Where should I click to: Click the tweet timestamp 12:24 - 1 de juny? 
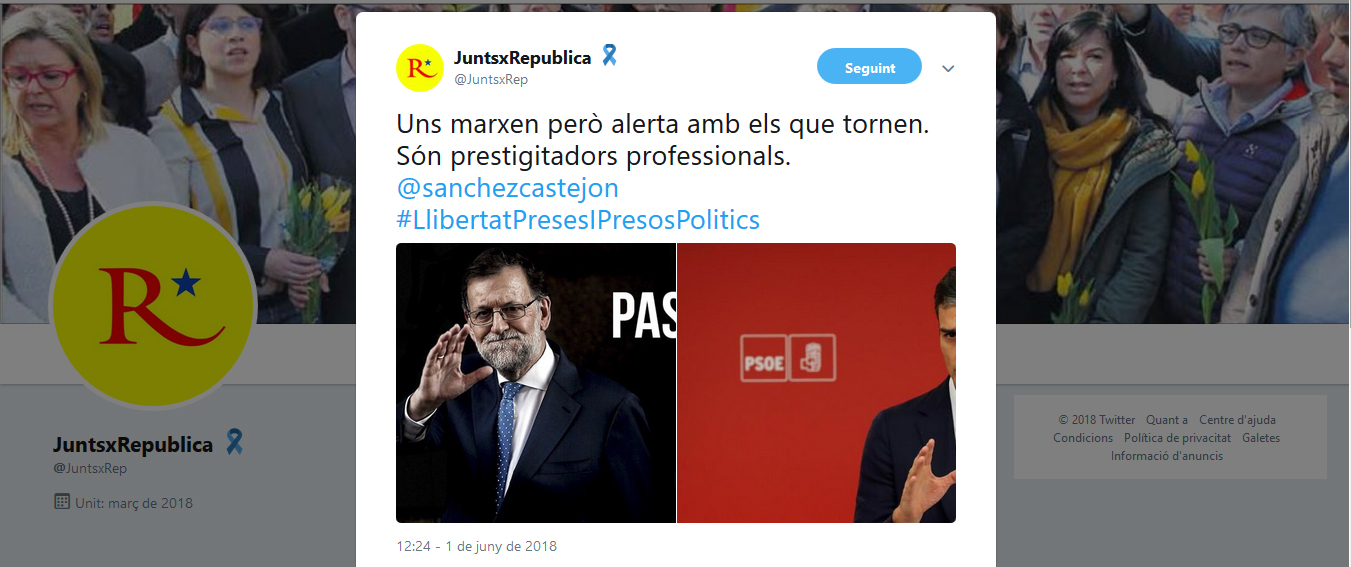click(476, 546)
